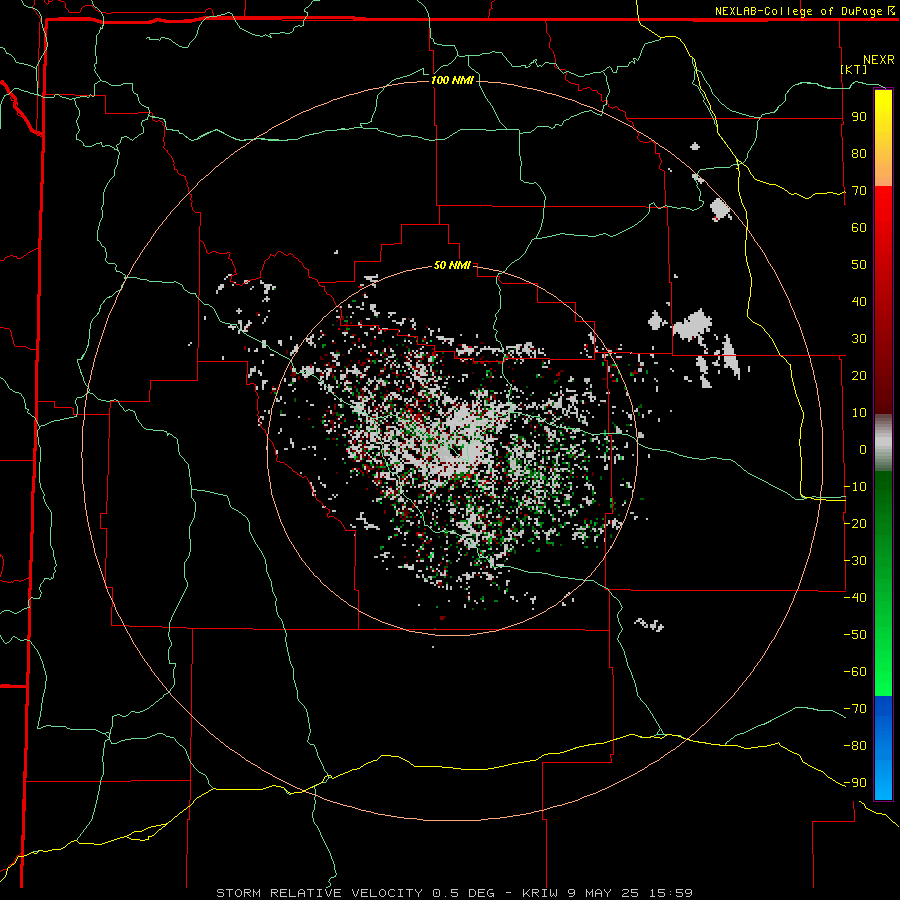This screenshot has height=900, width=900.
Task: Click the gray echo blob near the 100 NMI ring's northeast edge
Action: pos(719,209)
